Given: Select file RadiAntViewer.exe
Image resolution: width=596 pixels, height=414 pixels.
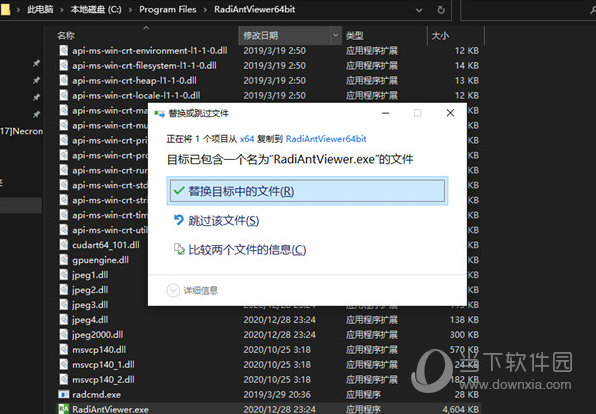Looking at the screenshot, I should click(110, 409).
